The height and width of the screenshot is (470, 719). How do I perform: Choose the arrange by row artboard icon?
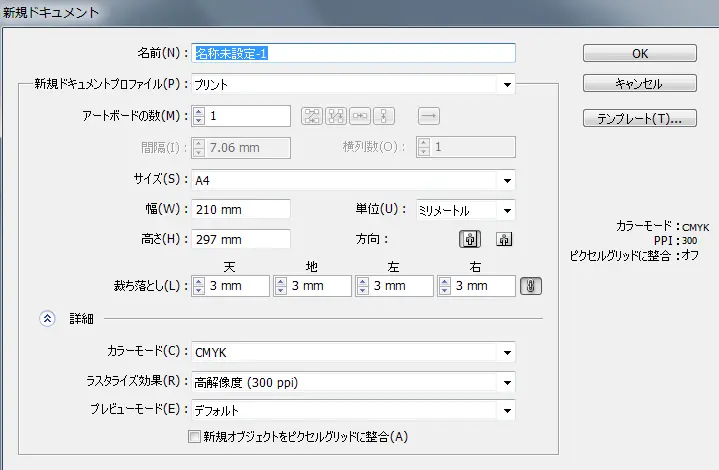pyautogui.click(x=361, y=116)
